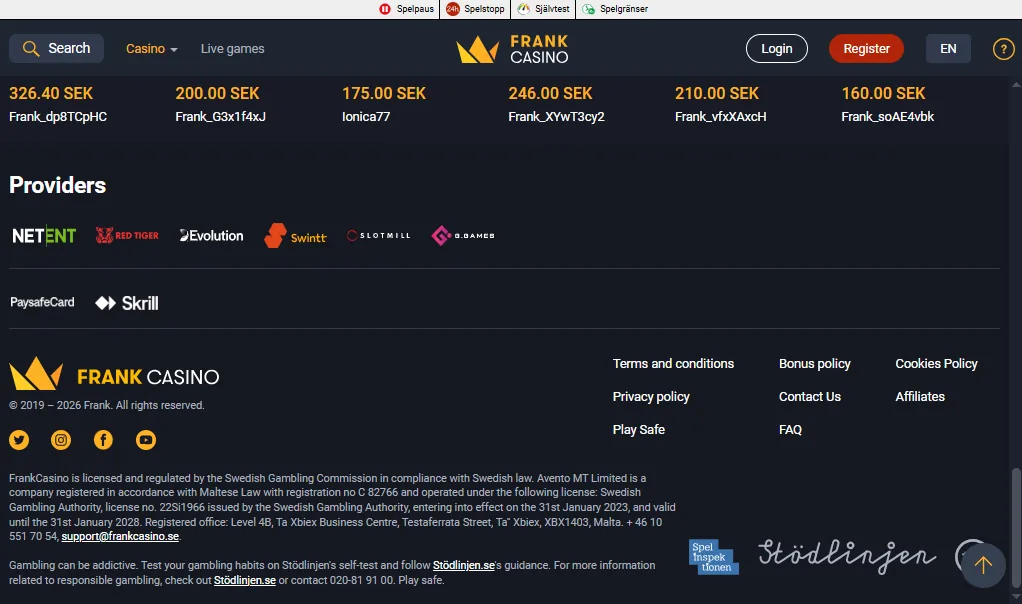Open the Play Safe link

pyautogui.click(x=639, y=429)
